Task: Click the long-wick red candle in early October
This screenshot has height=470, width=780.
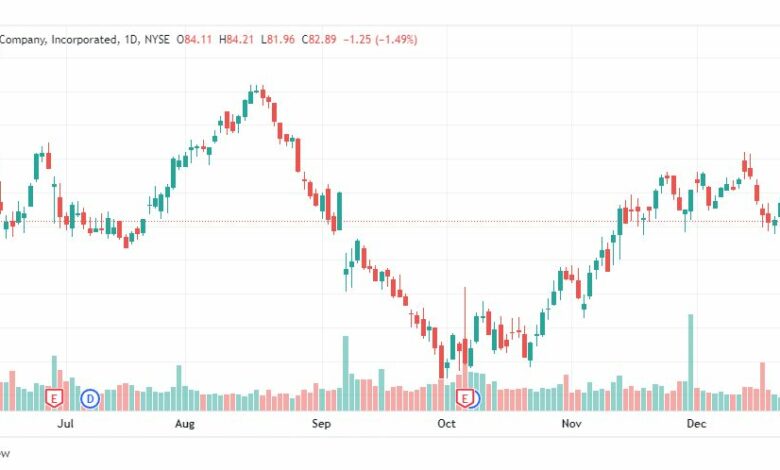Action: tap(465, 326)
